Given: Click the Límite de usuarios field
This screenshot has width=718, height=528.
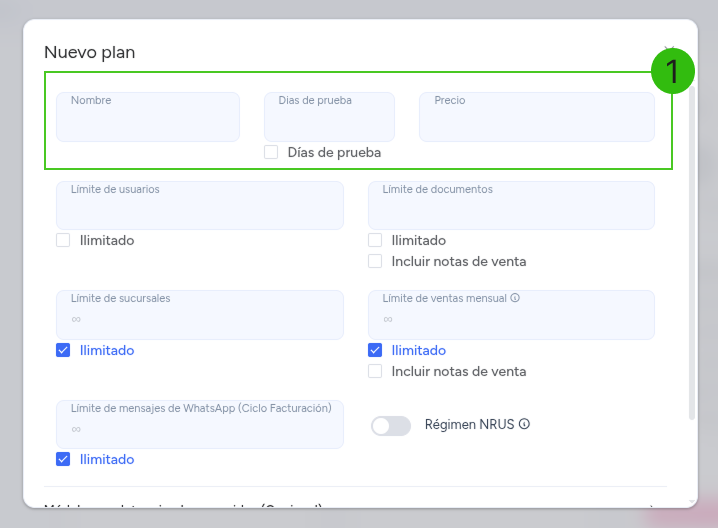Looking at the screenshot, I should coord(200,205).
